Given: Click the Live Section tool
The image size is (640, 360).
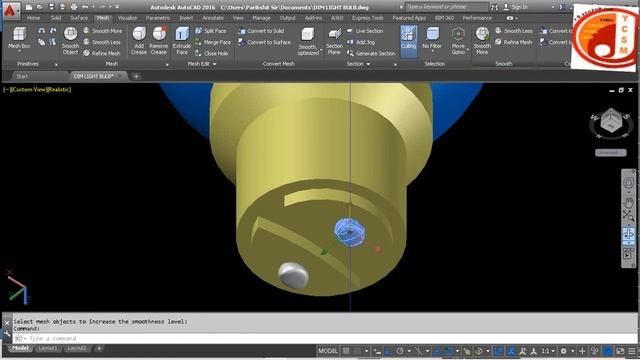Looking at the screenshot, I should click(365, 31).
